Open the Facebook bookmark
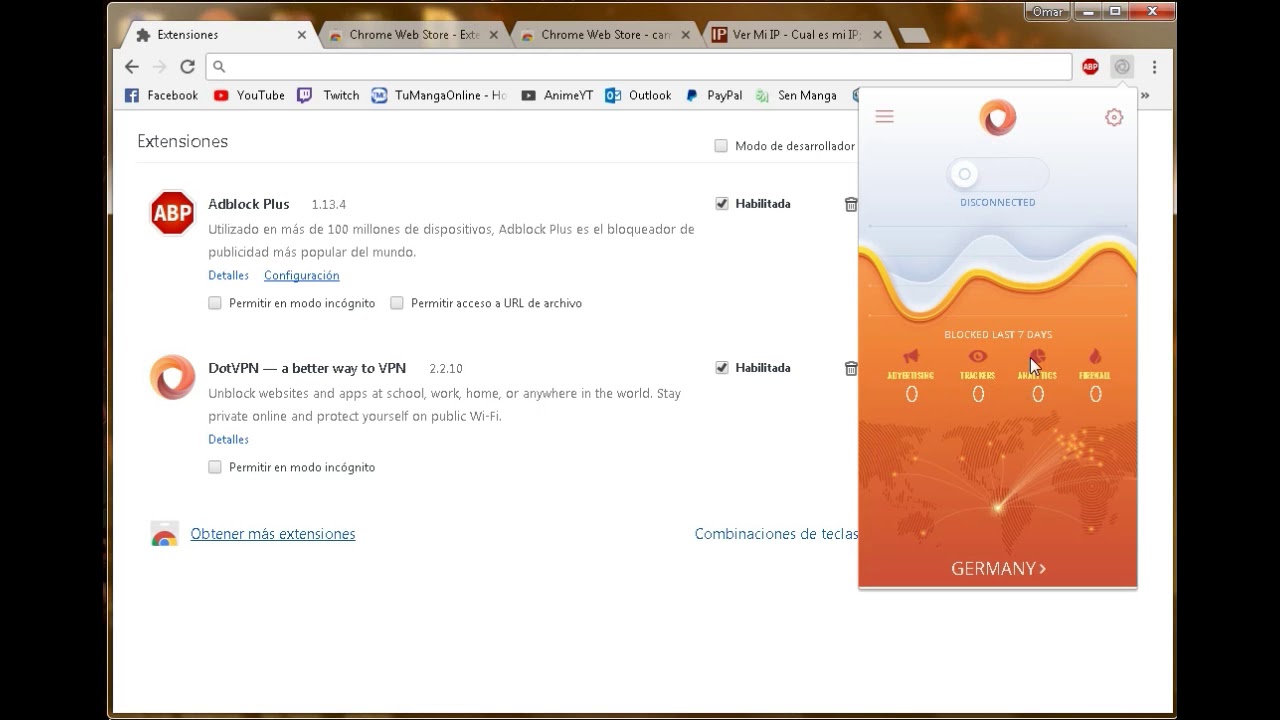The height and width of the screenshot is (720, 1280). (161, 95)
